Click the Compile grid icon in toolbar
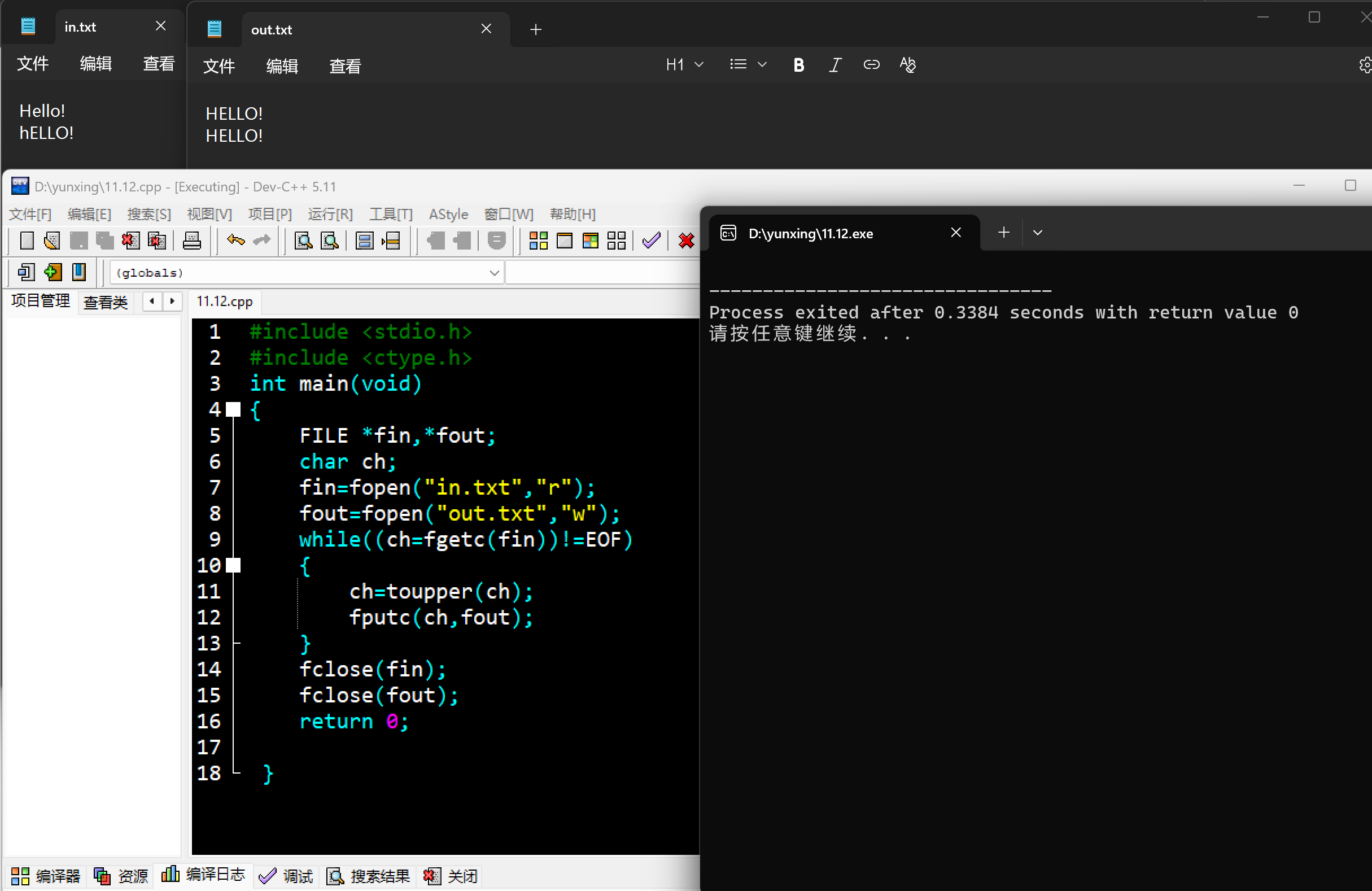1372x891 pixels. coord(538,241)
